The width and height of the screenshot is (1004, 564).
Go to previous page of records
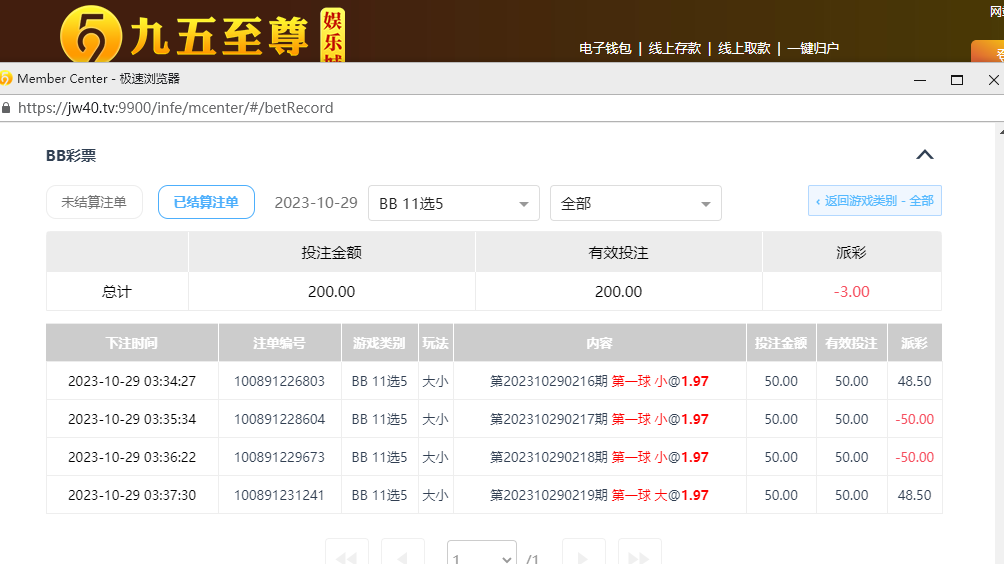pos(403,555)
